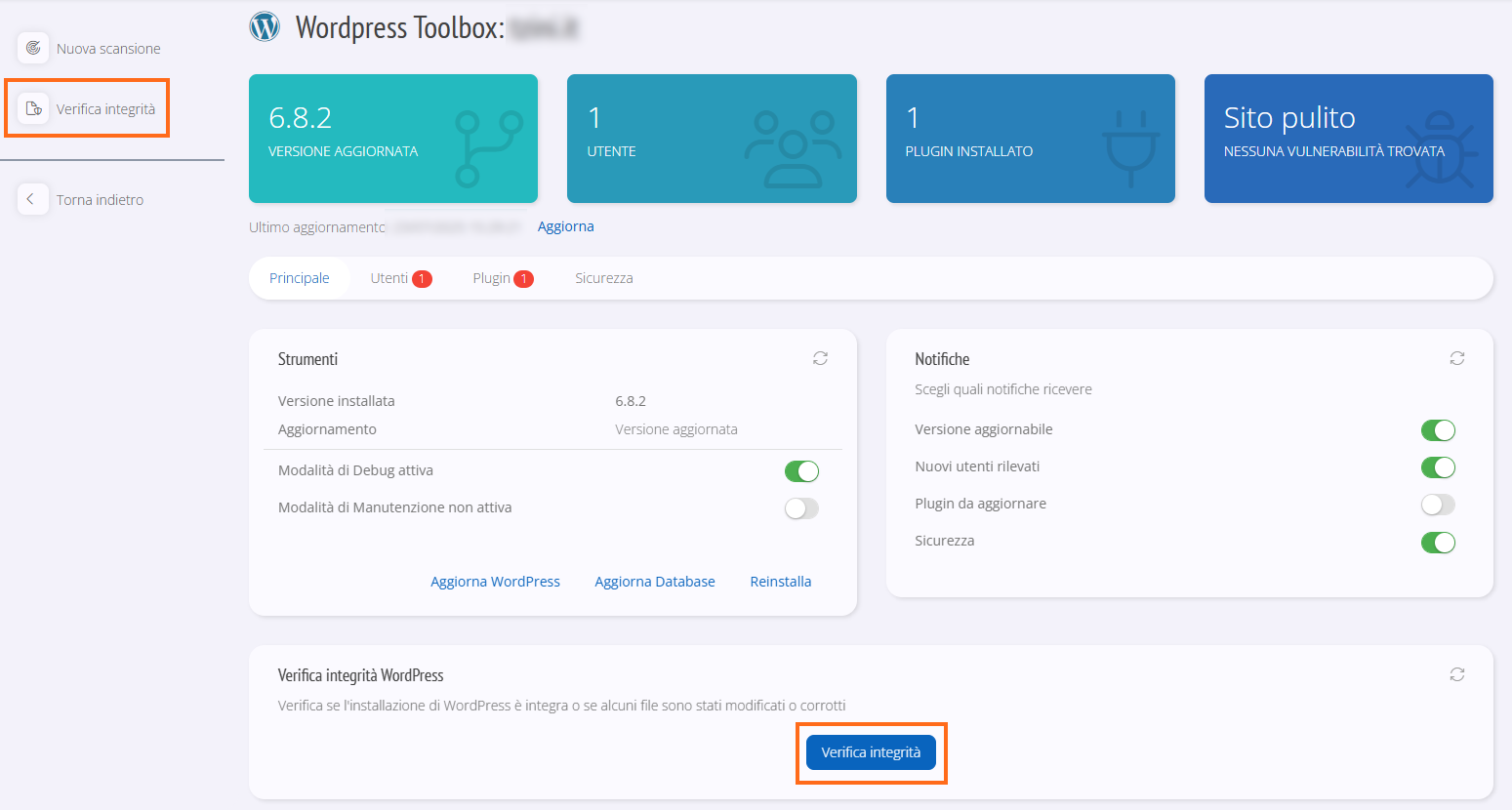
Task: Select the Principale tab
Action: point(300,278)
